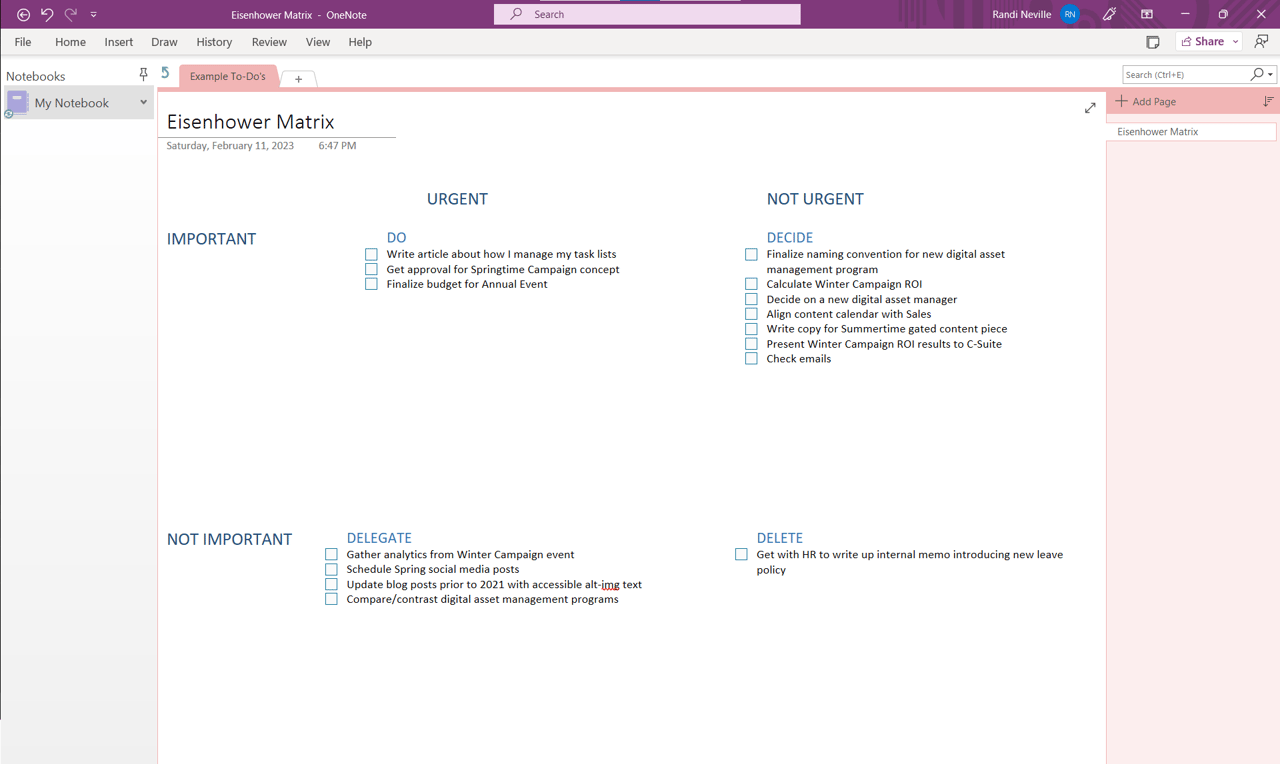
Task: Select the 'Example To-Do's' section tab
Action: pyautogui.click(x=228, y=75)
